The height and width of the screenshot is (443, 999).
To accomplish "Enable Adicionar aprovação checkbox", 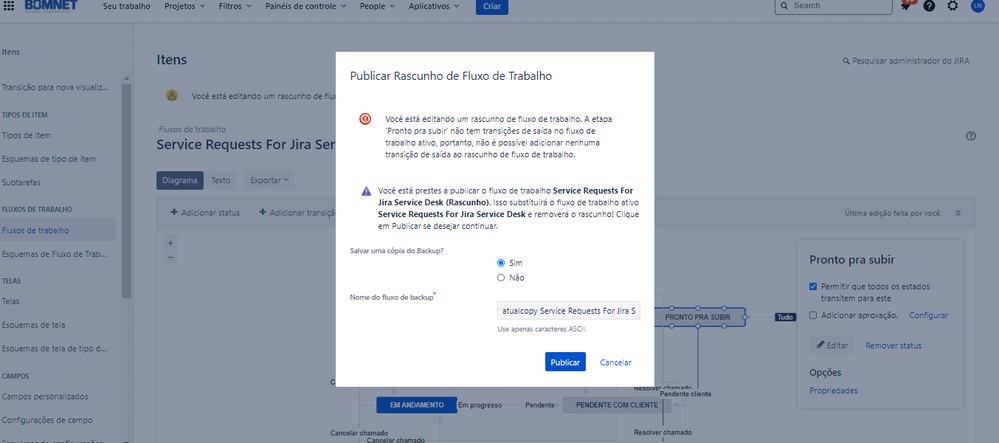I will tap(813, 315).
